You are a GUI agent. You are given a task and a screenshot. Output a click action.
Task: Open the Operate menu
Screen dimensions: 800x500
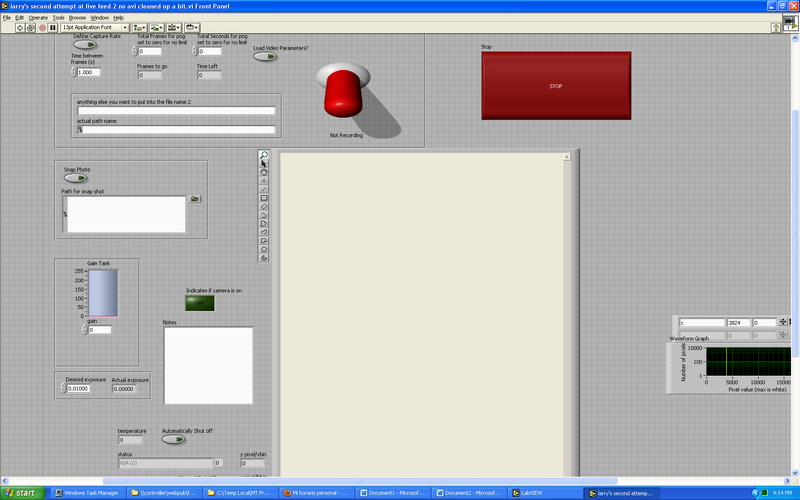click(x=37, y=17)
